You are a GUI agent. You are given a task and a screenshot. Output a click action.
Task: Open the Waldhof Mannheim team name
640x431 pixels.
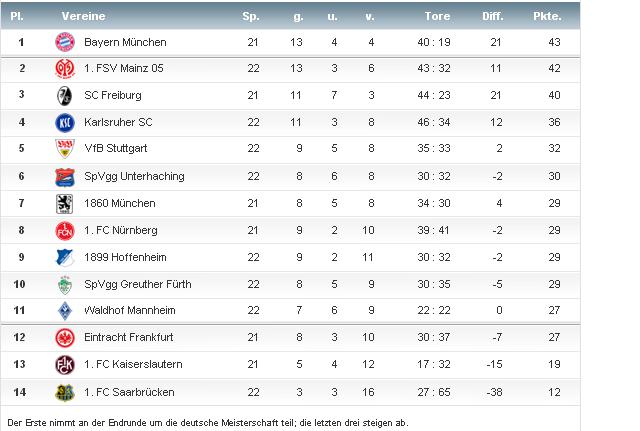tap(130, 310)
